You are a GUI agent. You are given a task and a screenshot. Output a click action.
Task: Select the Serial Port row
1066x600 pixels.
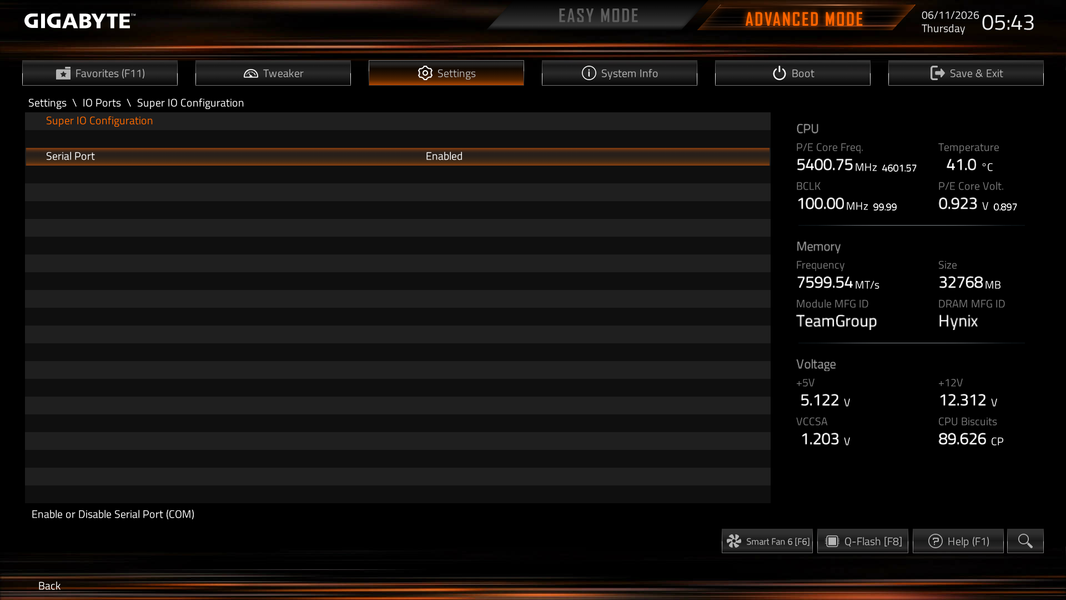click(398, 156)
